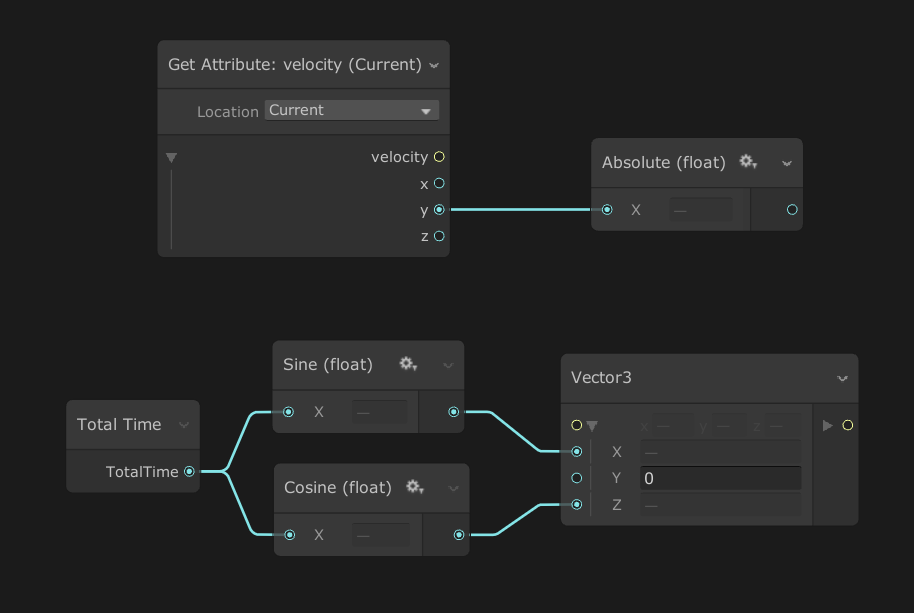
Task: Click the y output port on Get Attribute
Action: click(x=437, y=210)
